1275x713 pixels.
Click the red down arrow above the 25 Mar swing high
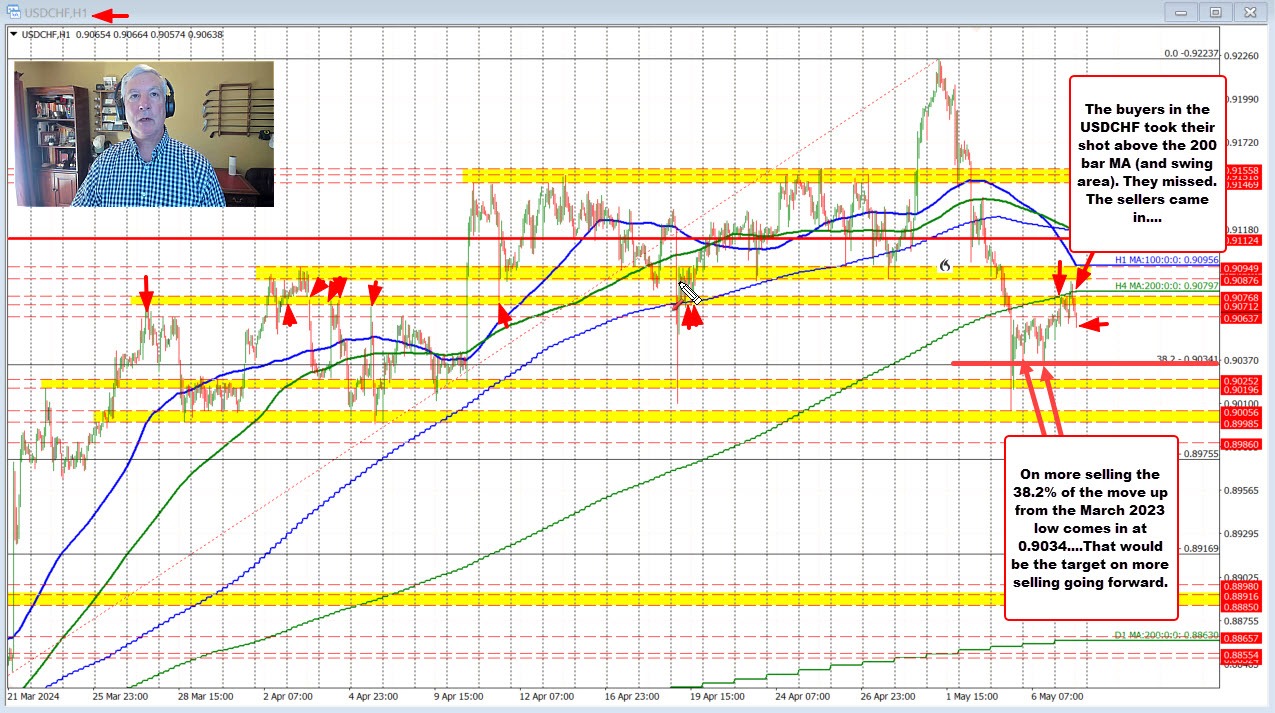[146, 293]
